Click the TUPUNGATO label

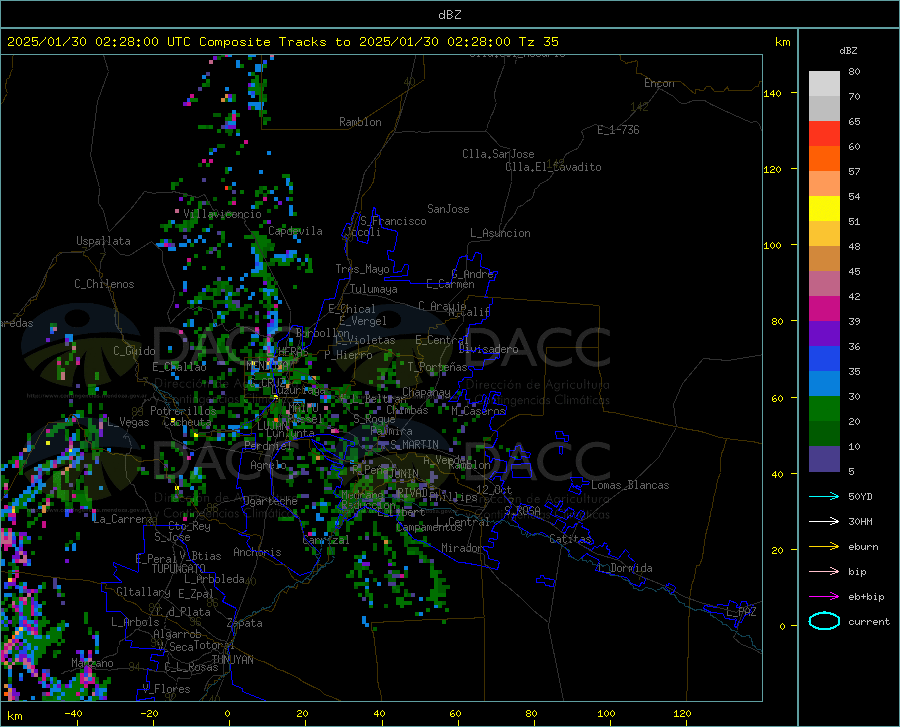178,569
